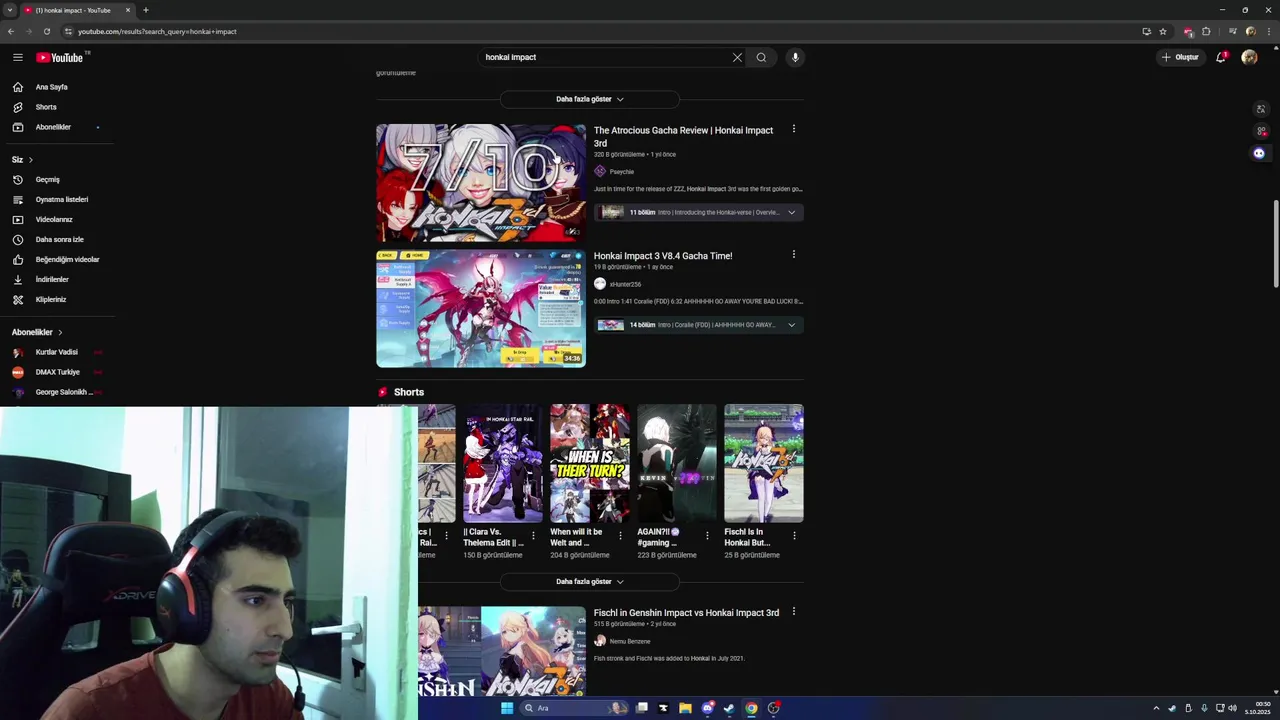
Task: Open Fischl Is In Honkai short
Action: (x=764, y=464)
